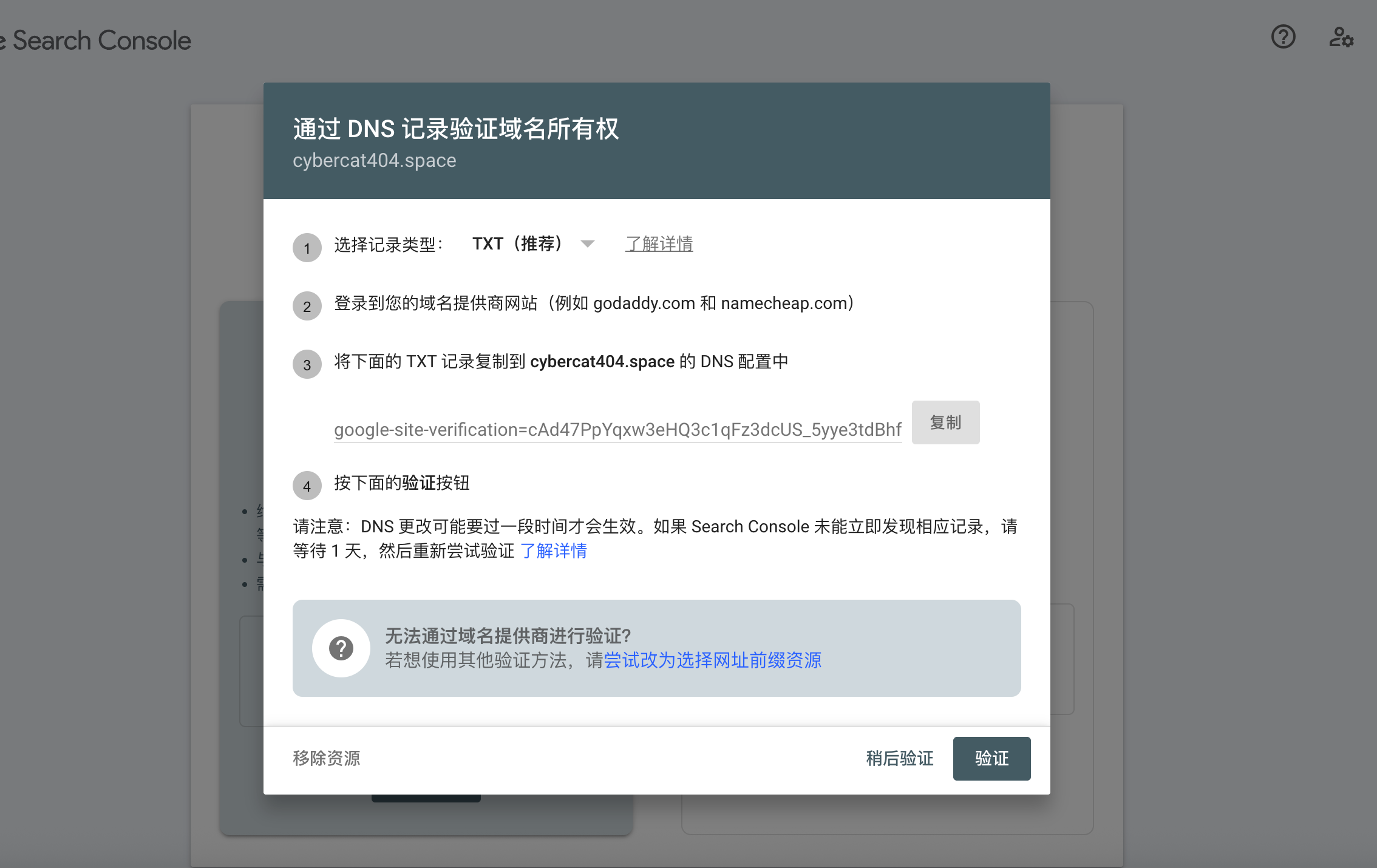The image size is (1377, 868).
Task: Click the 选择记录类型 label
Action: pos(389,245)
